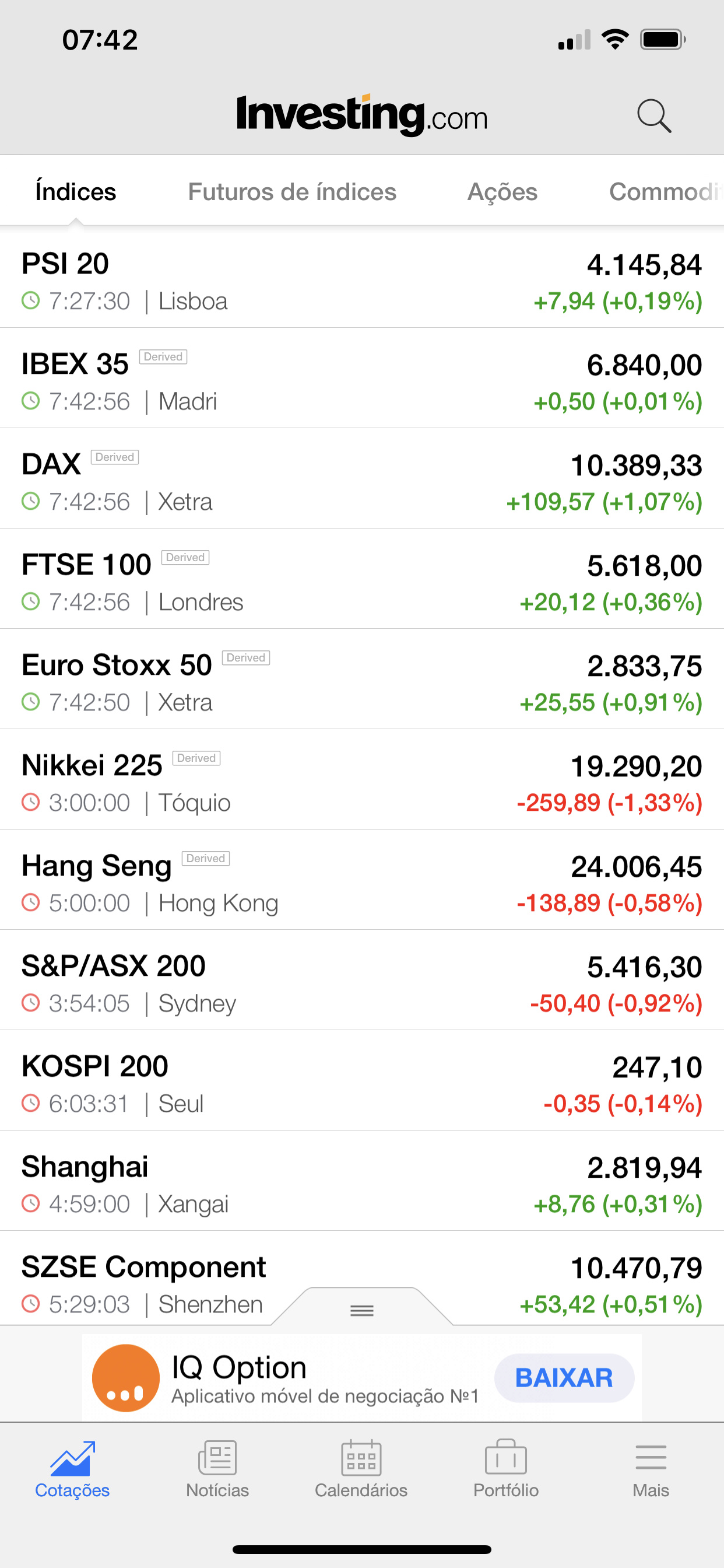Tap the IQ Option orange app icon

coord(126,1378)
